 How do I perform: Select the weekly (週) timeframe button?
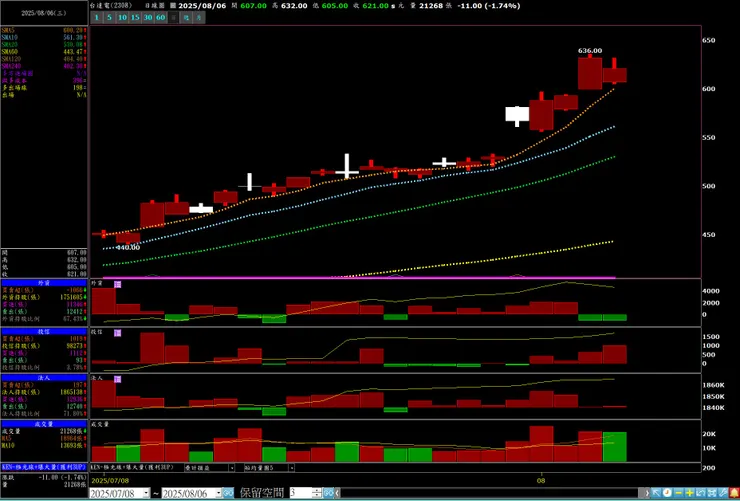click(186, 18)
